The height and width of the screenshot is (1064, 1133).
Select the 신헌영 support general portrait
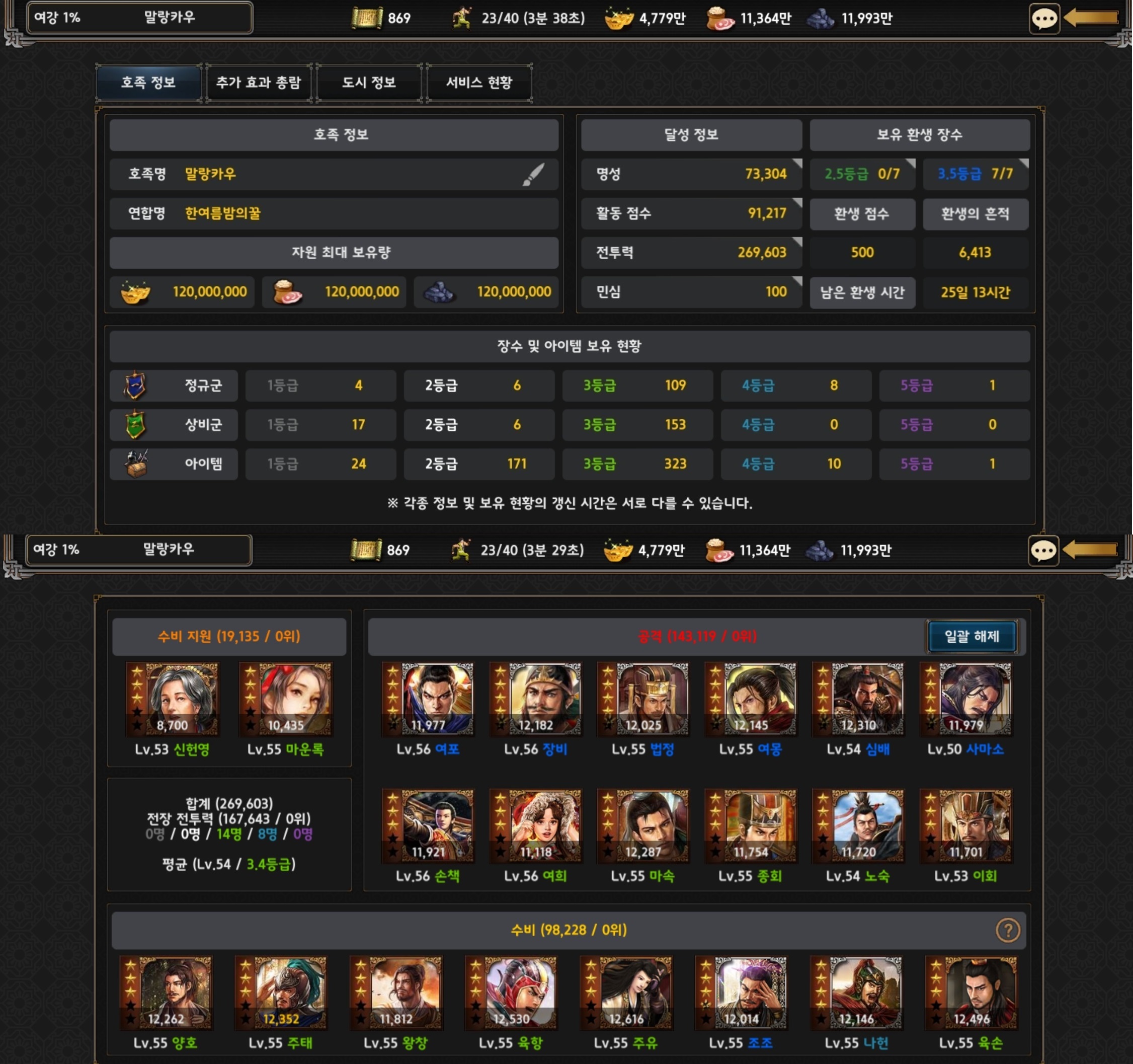172,699
